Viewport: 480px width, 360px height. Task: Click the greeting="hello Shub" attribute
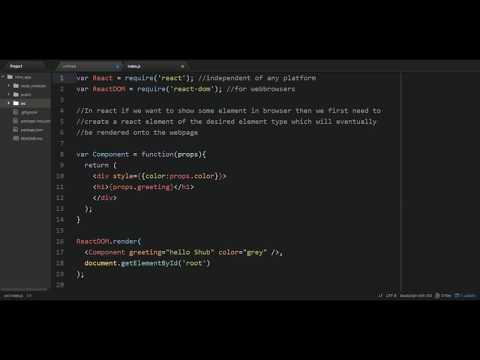171,252
